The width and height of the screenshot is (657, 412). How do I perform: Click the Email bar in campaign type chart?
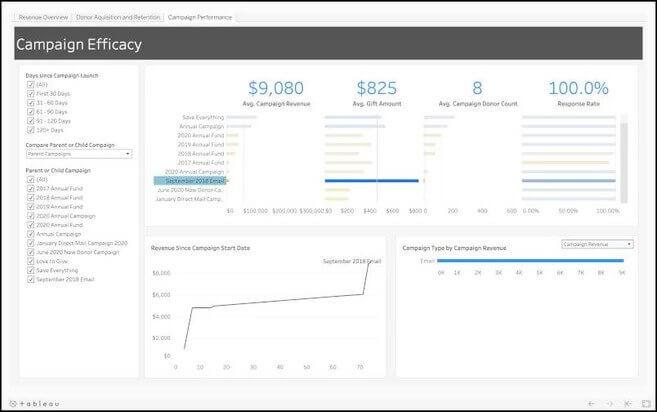(x=531, y=260)
